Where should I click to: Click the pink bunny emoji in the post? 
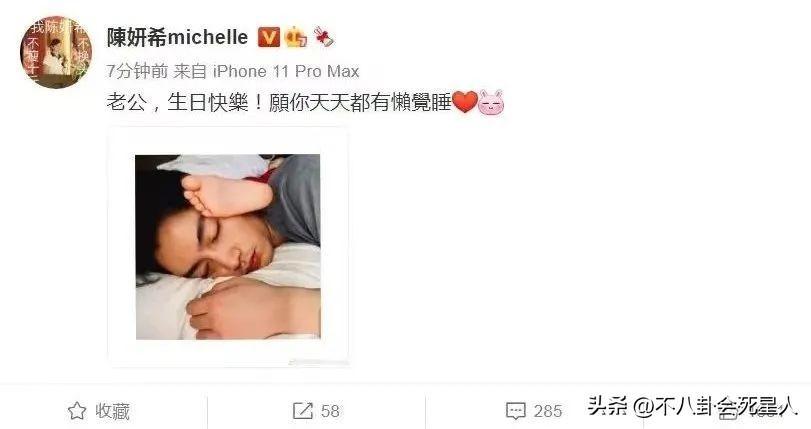point(491,102)
